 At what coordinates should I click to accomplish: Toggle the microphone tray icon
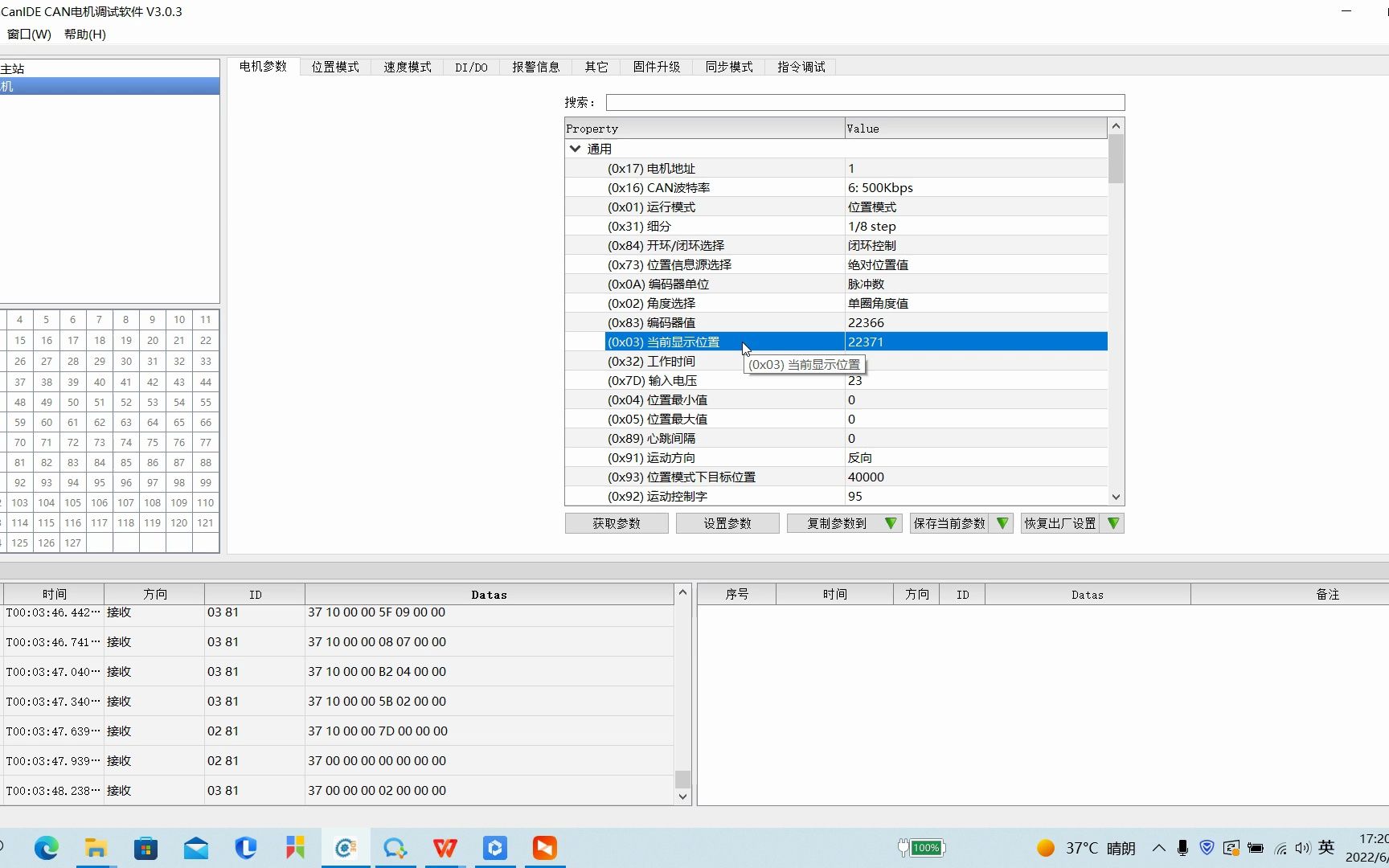coord(1182,848)
